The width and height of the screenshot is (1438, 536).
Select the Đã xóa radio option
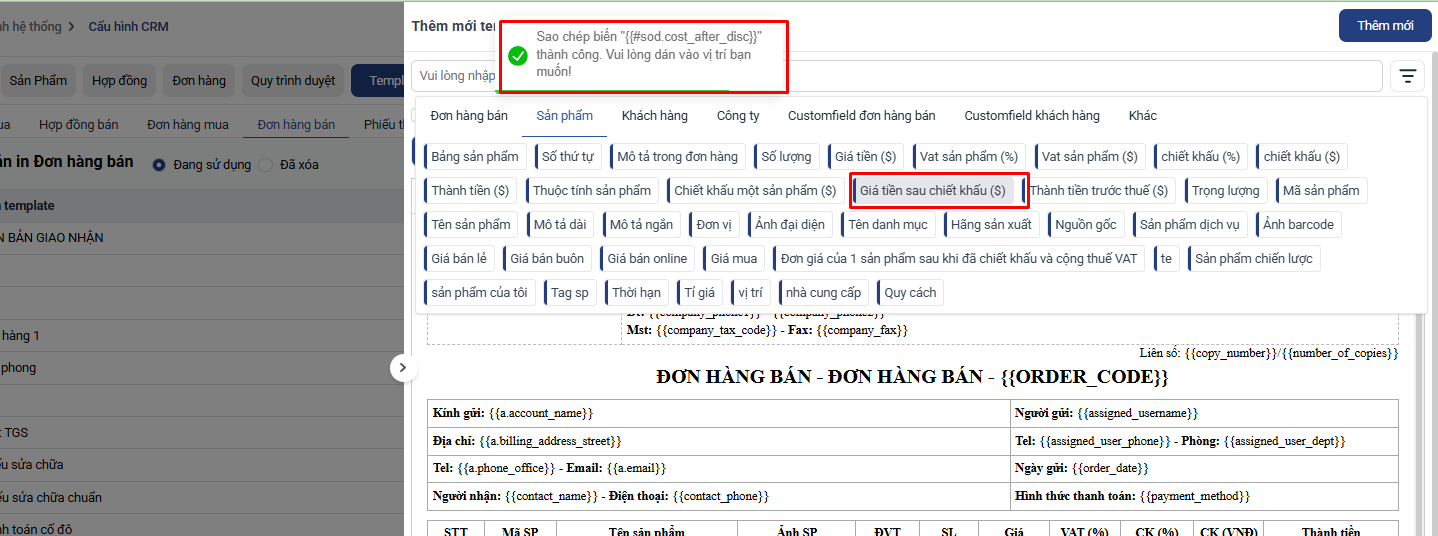[266, 164]
